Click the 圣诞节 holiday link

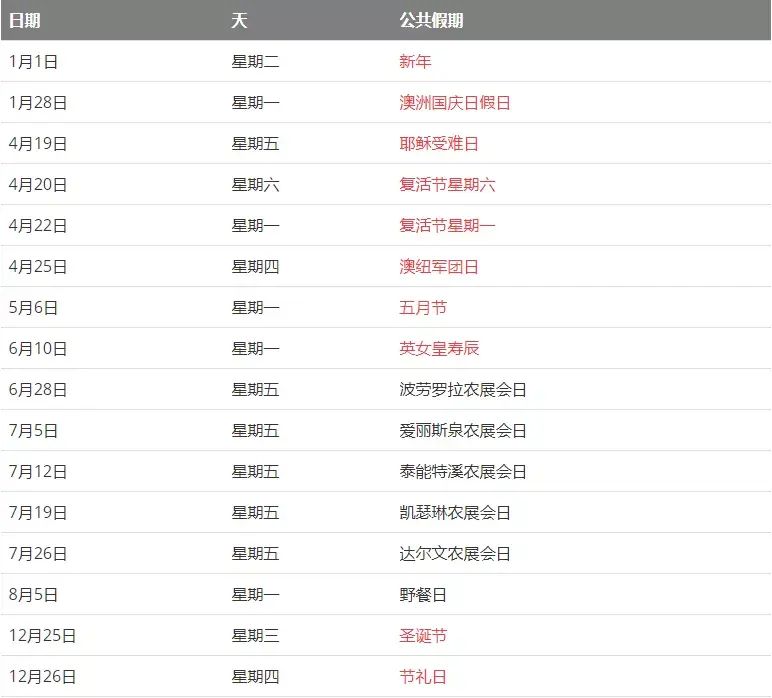(423, 636)
